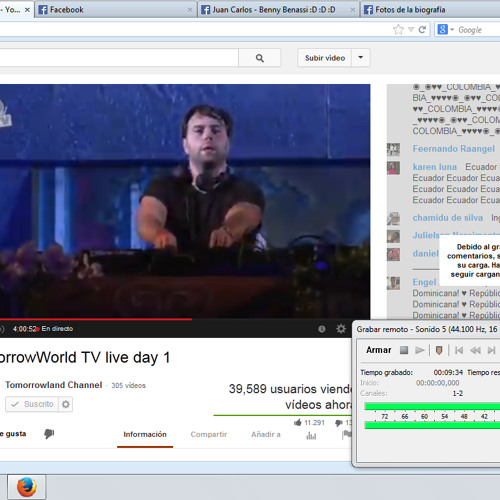This screenshot has width=500, height=500.
Task: Go to start in Grabar remoto transport
Action: (459, 350)
